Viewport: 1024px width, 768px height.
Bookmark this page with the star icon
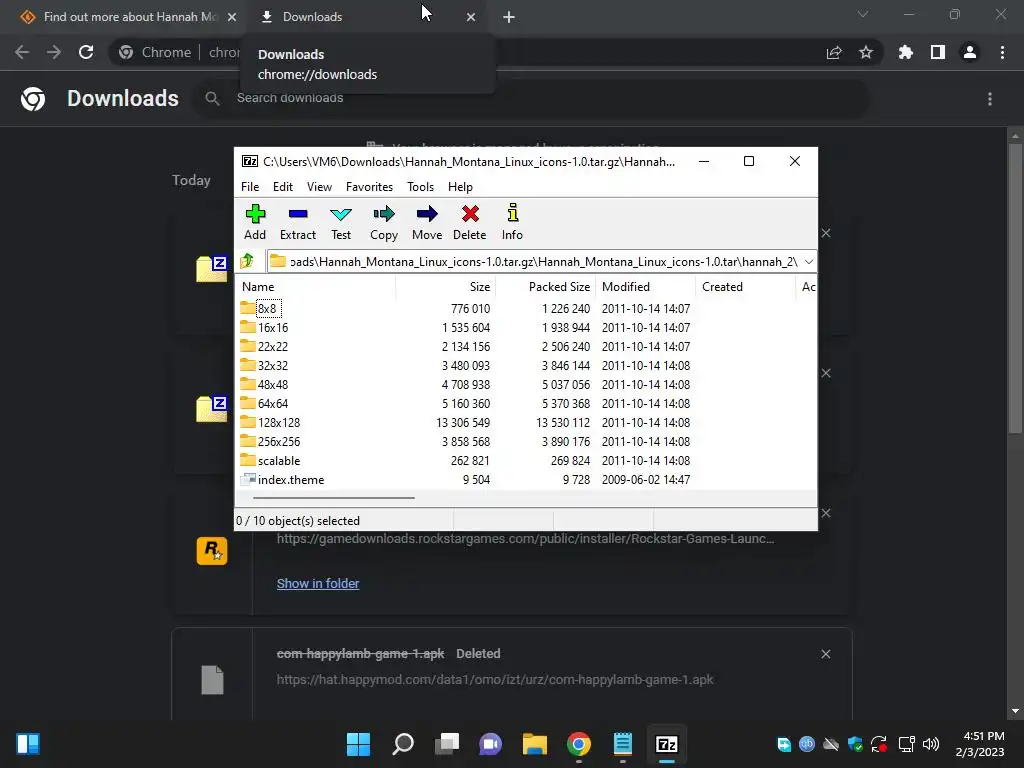coord(865,52)
